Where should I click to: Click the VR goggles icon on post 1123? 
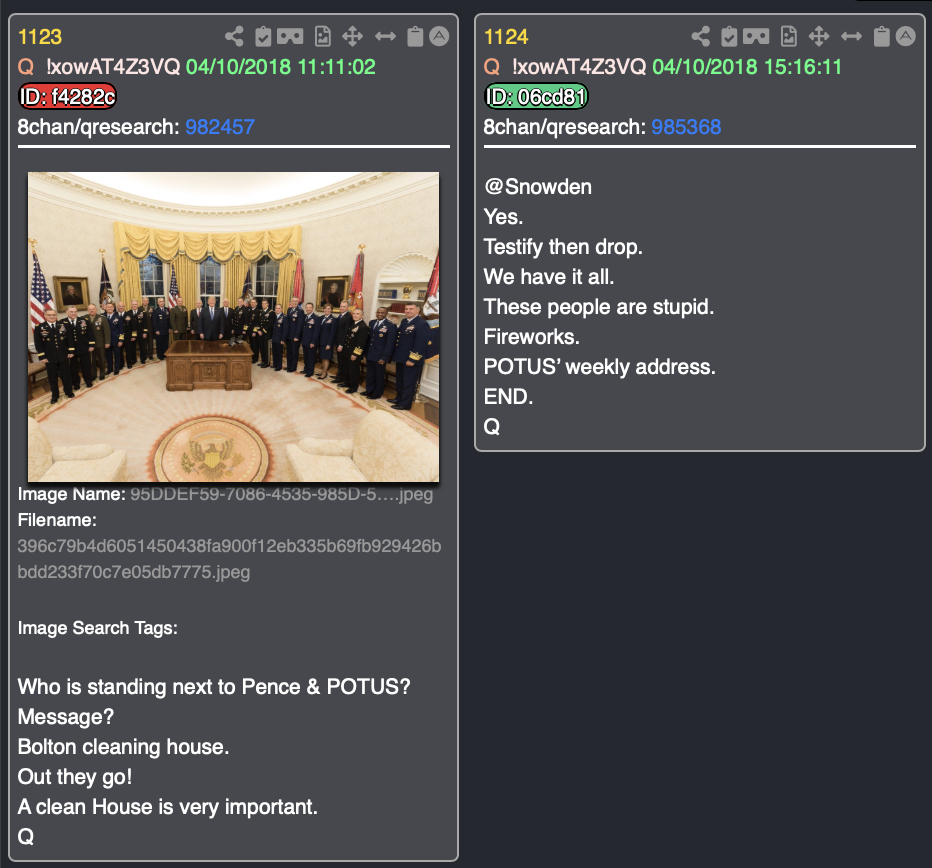[290, 36]
